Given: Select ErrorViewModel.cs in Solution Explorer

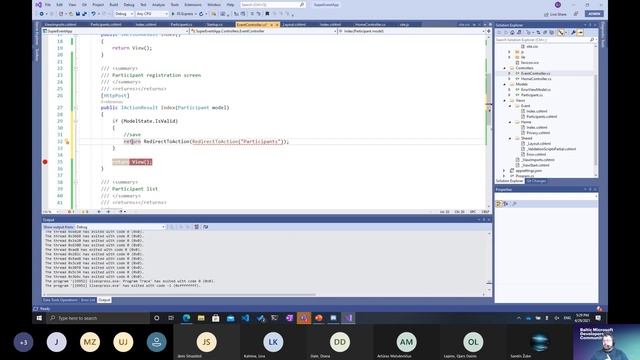Looking at the screenshot, I should click(536, 89).
